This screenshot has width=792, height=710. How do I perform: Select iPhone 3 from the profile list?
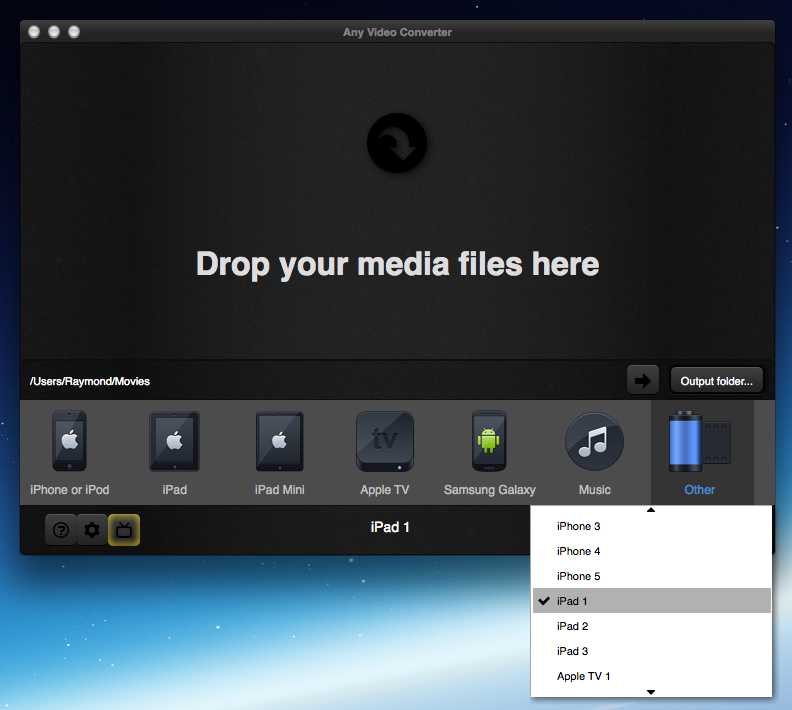[x=578, y=526]
